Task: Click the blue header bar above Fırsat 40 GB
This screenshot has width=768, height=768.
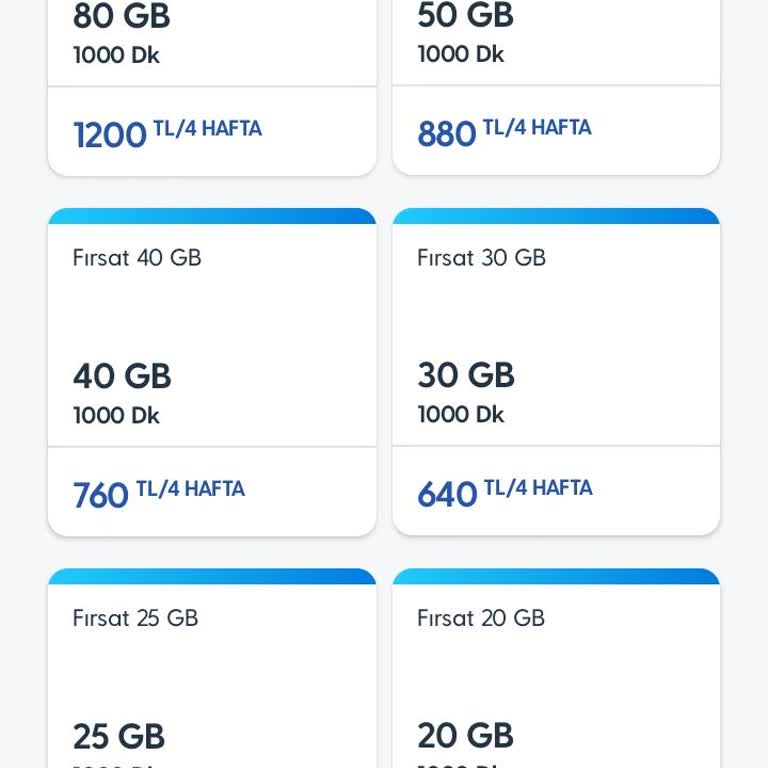Action: tap(212, 216)
